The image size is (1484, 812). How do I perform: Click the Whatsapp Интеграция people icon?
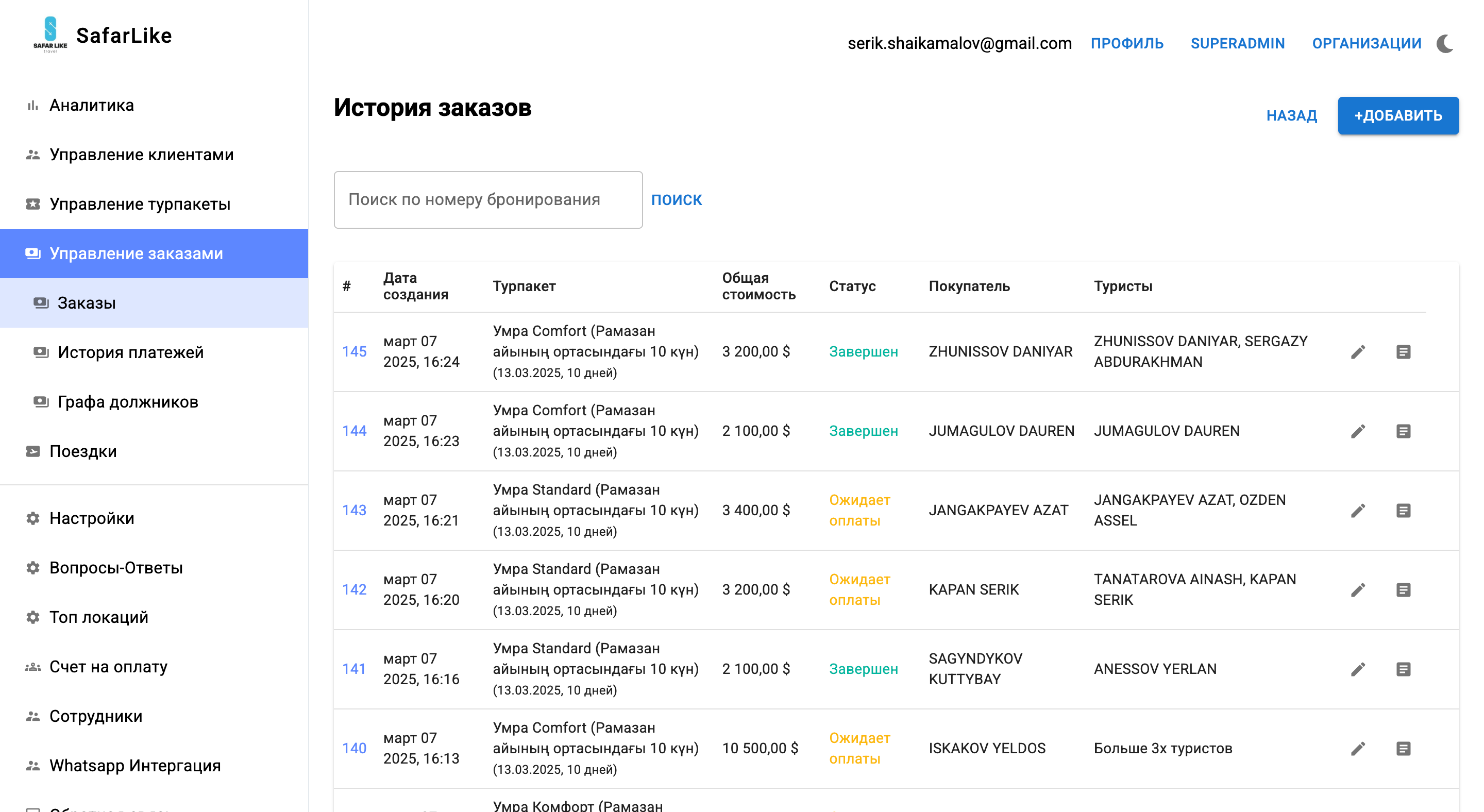pyautogui.click(x=33, y=766)
